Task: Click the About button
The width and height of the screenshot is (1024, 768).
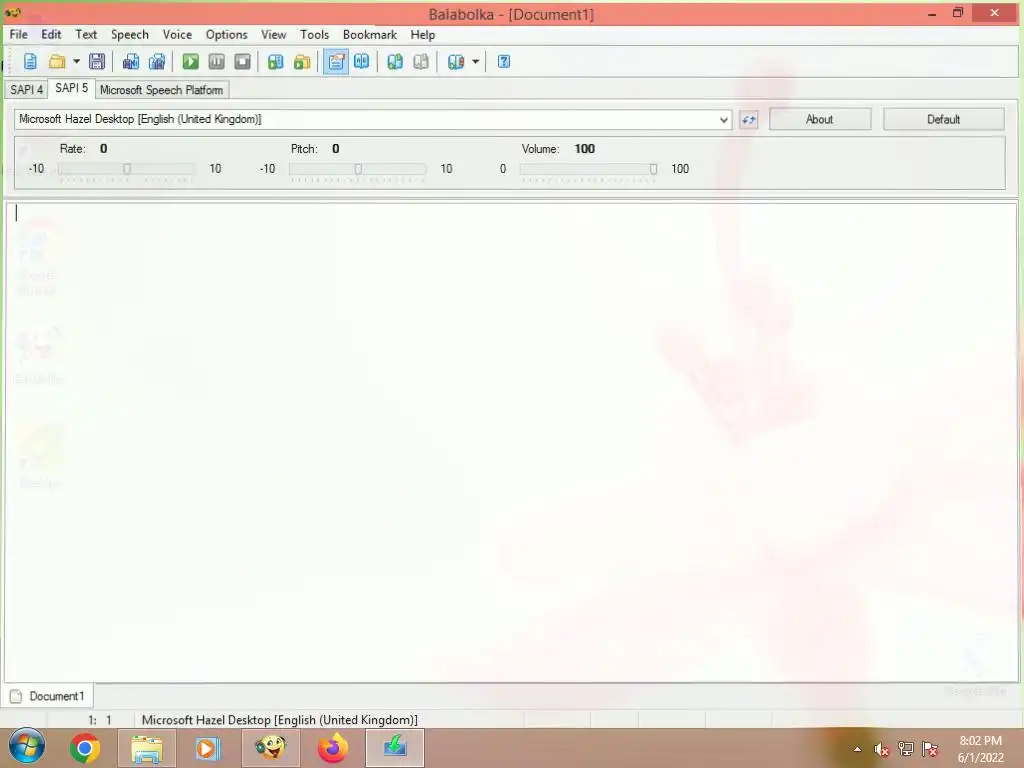Action: 820,120
